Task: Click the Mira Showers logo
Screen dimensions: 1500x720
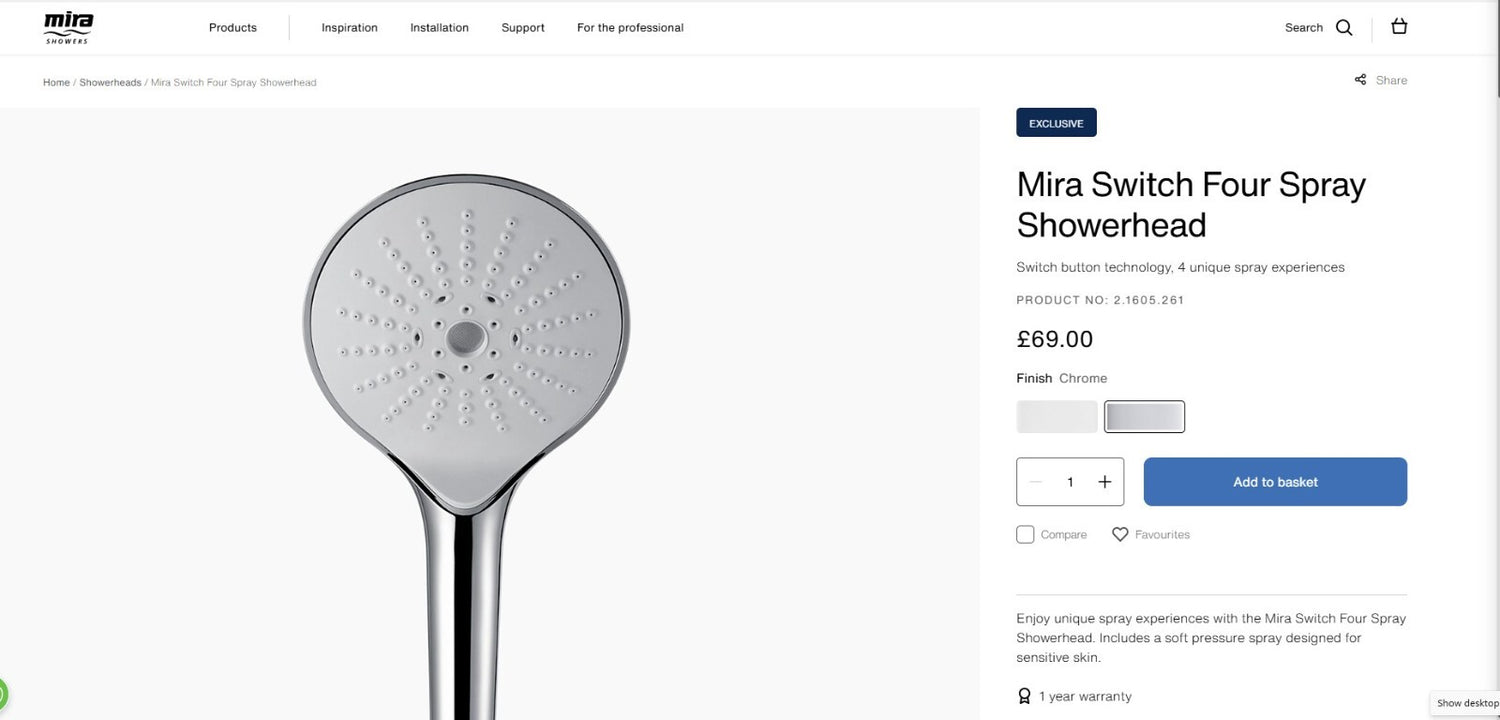Action: [x=68, y=28]
